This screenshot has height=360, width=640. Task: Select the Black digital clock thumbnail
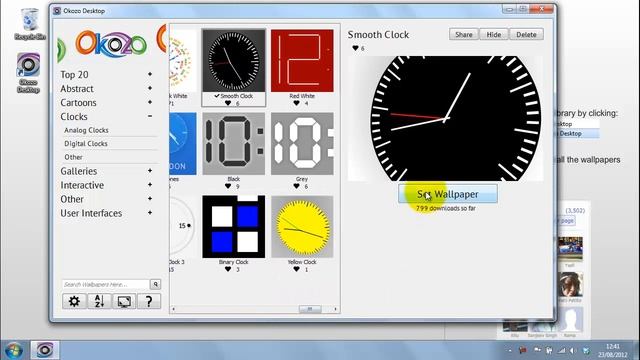point(233,144)
